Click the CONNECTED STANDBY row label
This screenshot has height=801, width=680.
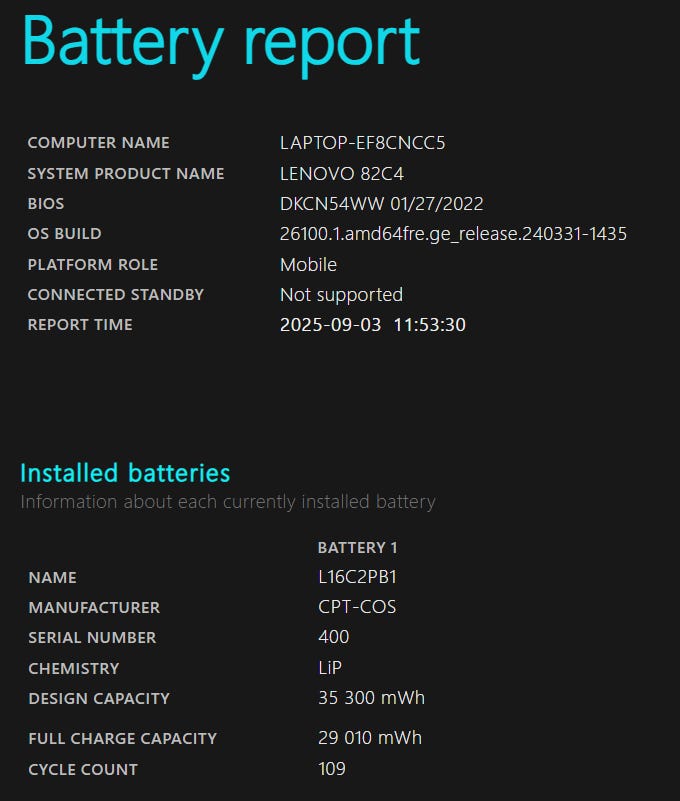pos(115,295)
